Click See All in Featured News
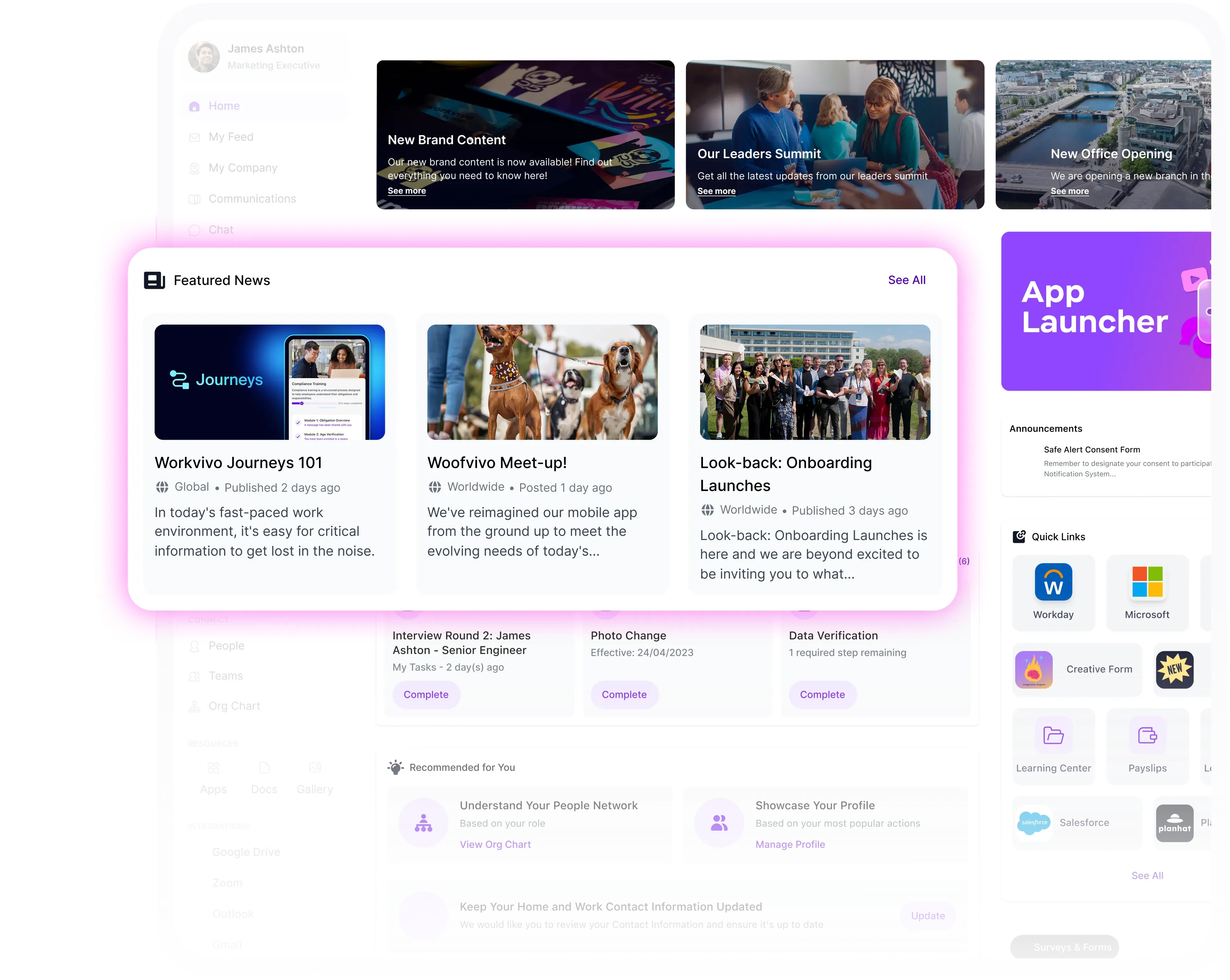Viewport: 1230px width, 980px height. click(x=906, y=280)
